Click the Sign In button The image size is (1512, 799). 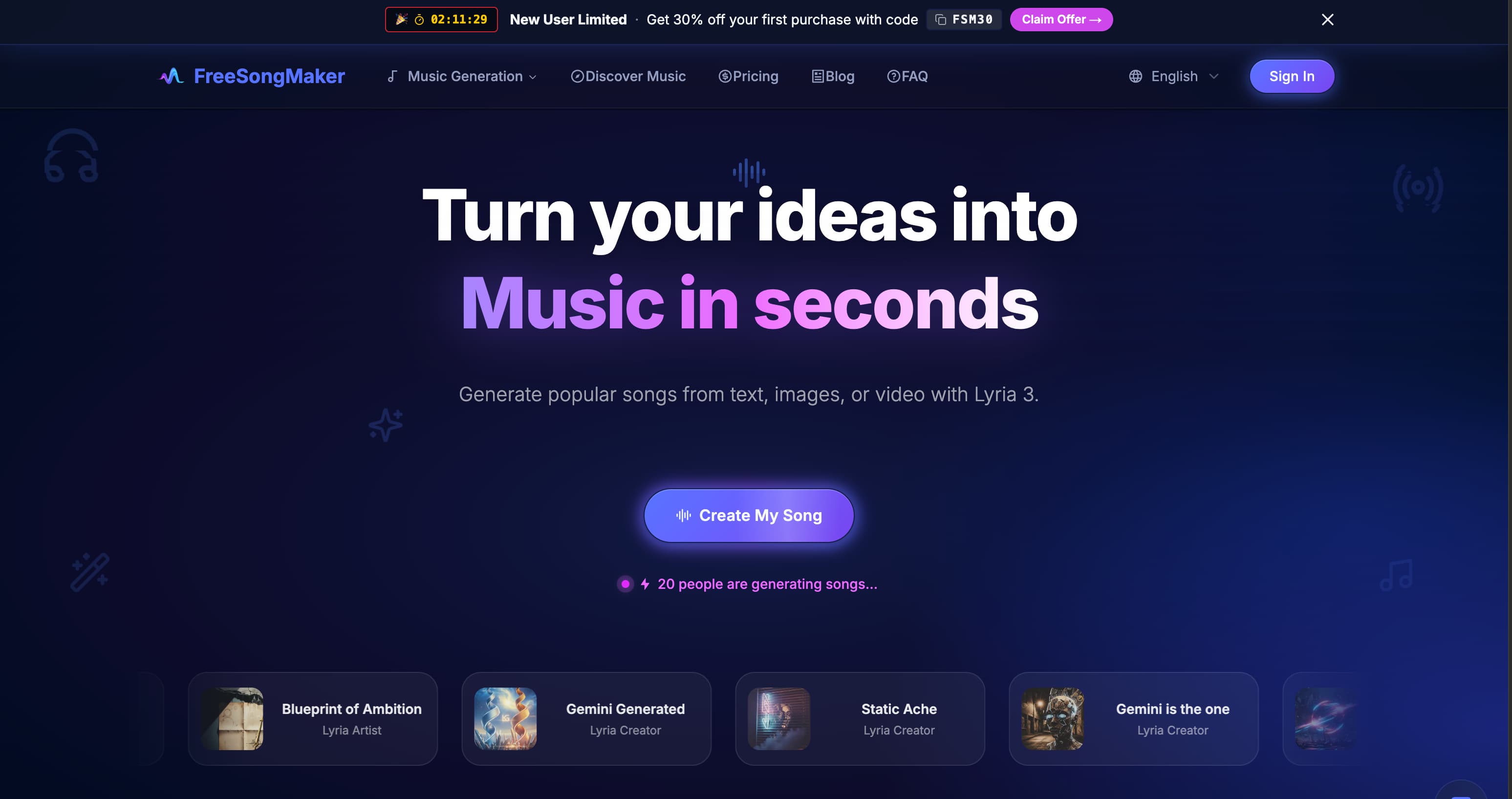[1291, 76]
